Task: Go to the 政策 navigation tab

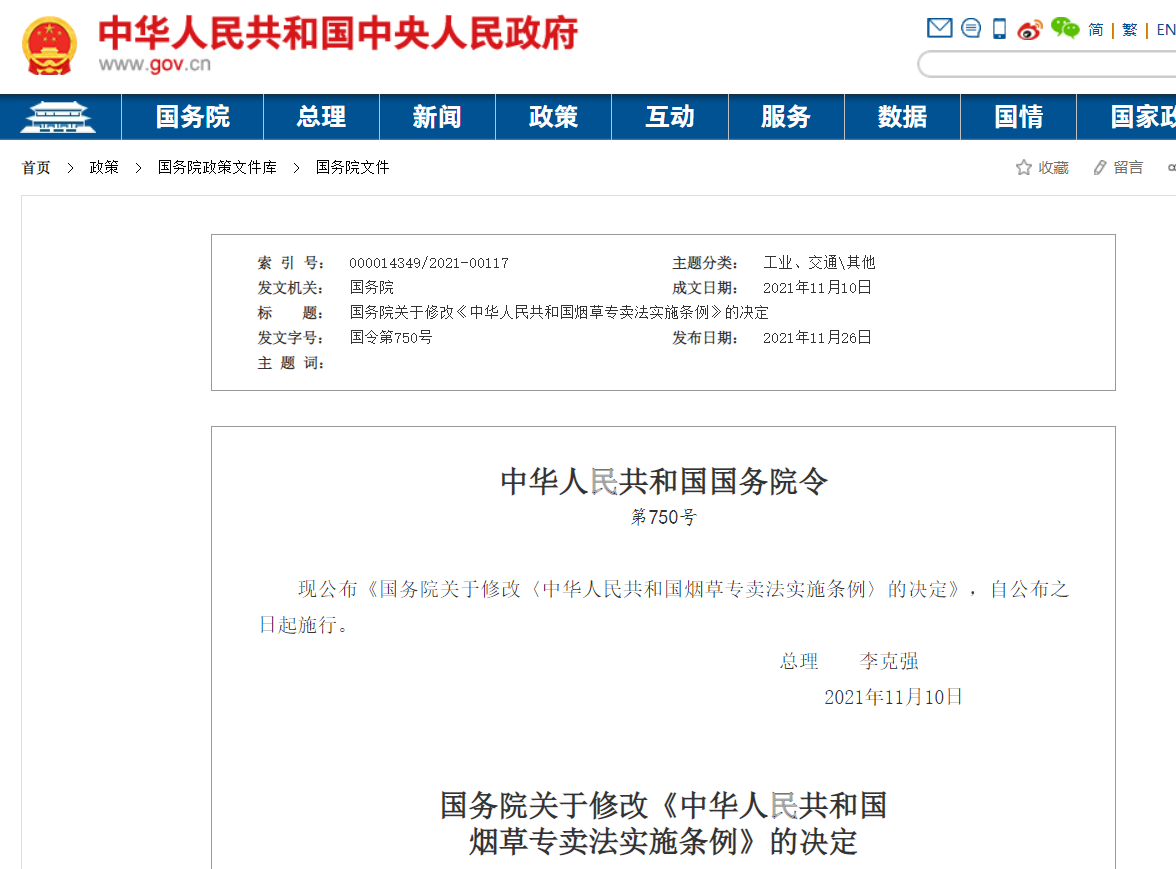Action: coord(553,117)
